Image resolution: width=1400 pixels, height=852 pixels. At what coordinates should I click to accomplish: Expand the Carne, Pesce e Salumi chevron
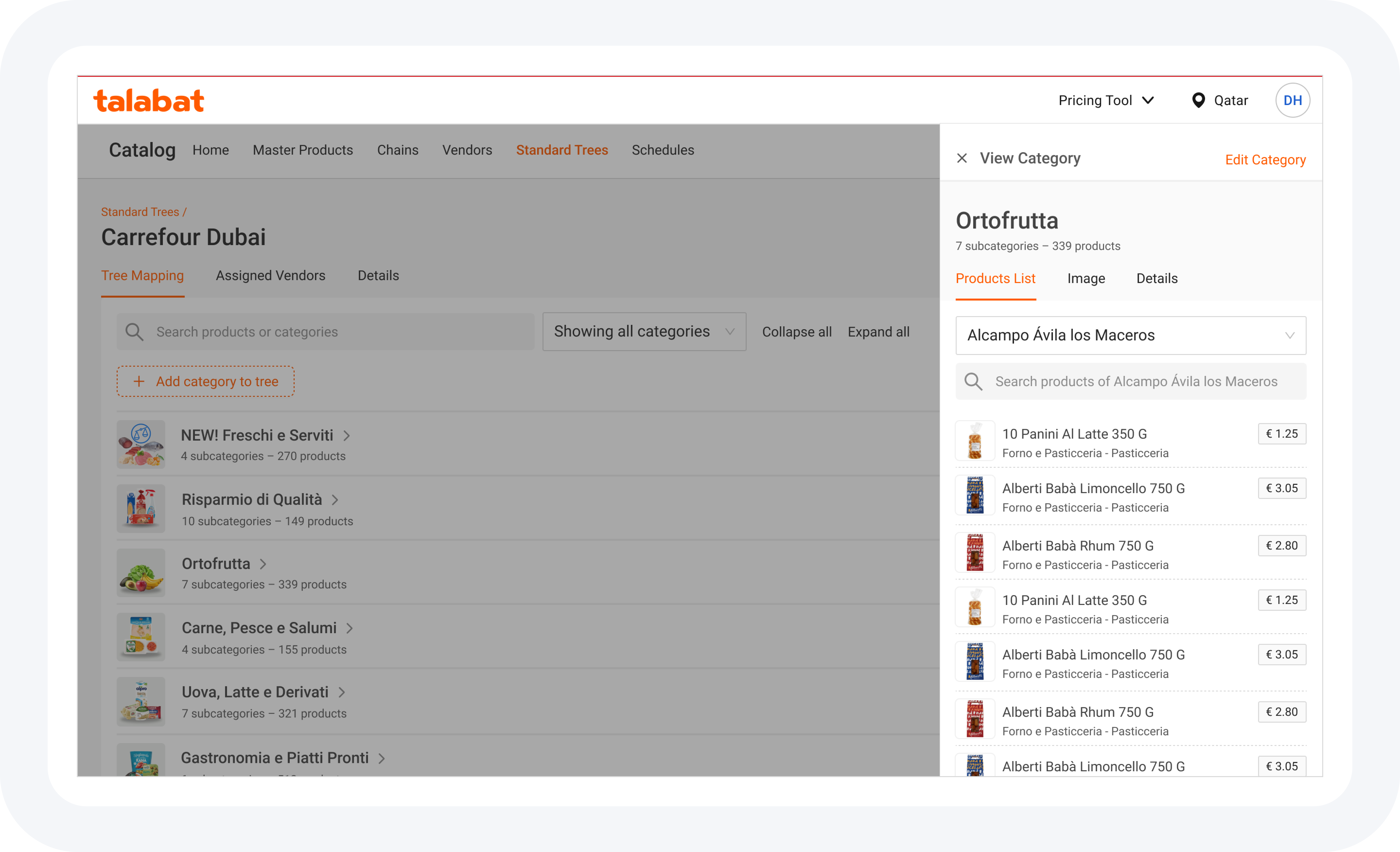pos(350,628)
